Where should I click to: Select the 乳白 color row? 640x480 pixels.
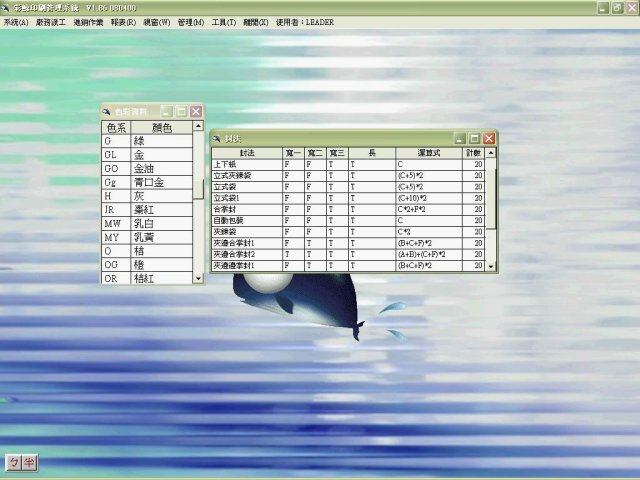point(150,224)
